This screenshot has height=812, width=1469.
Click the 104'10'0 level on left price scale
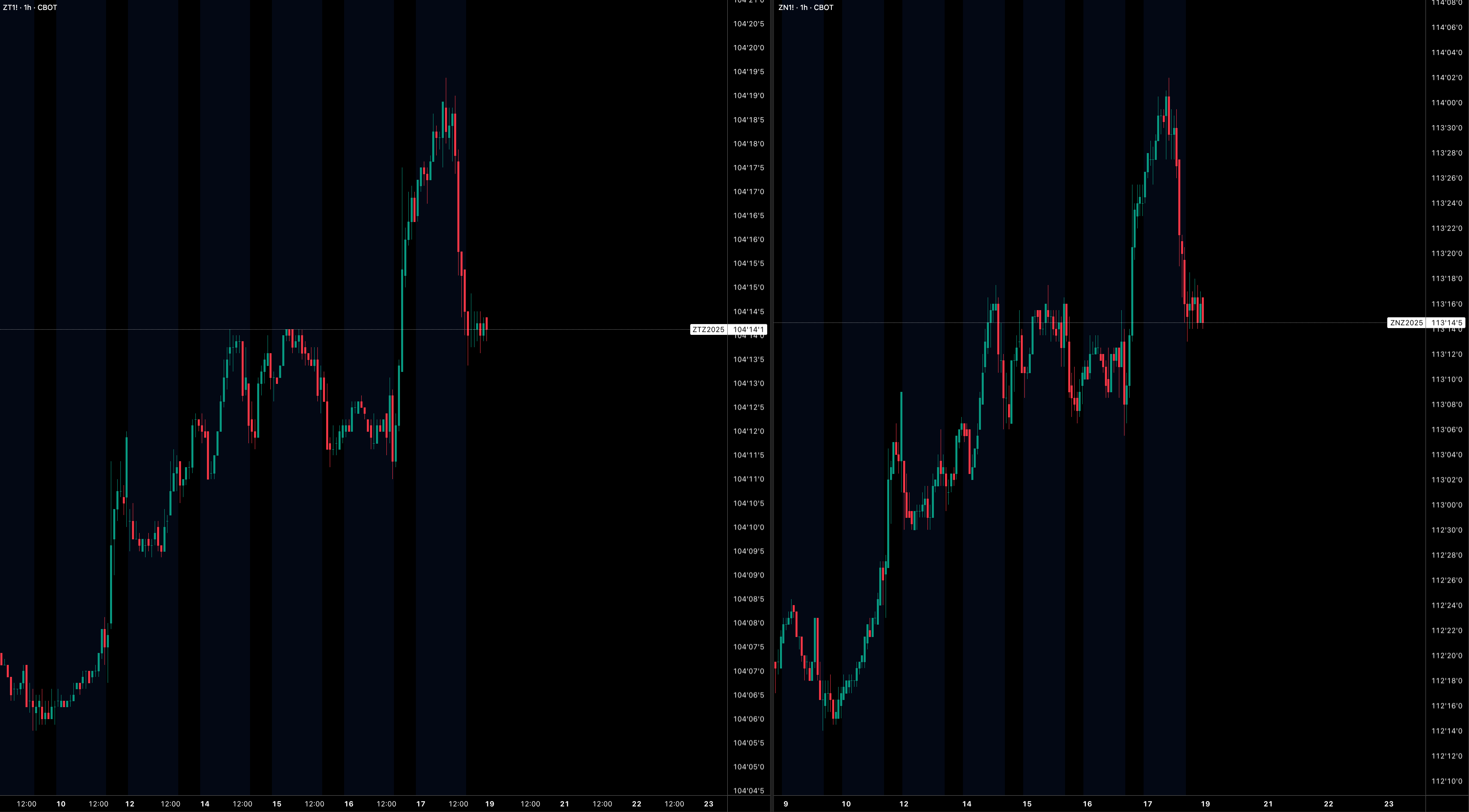[748, 527]
